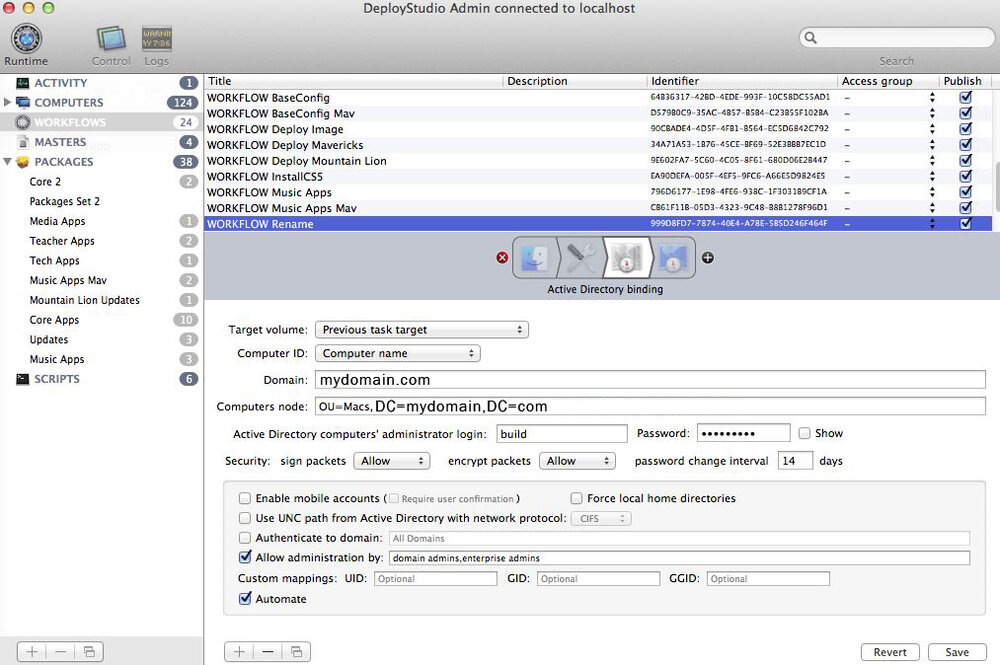Click the administrator login field

(562, 434)
